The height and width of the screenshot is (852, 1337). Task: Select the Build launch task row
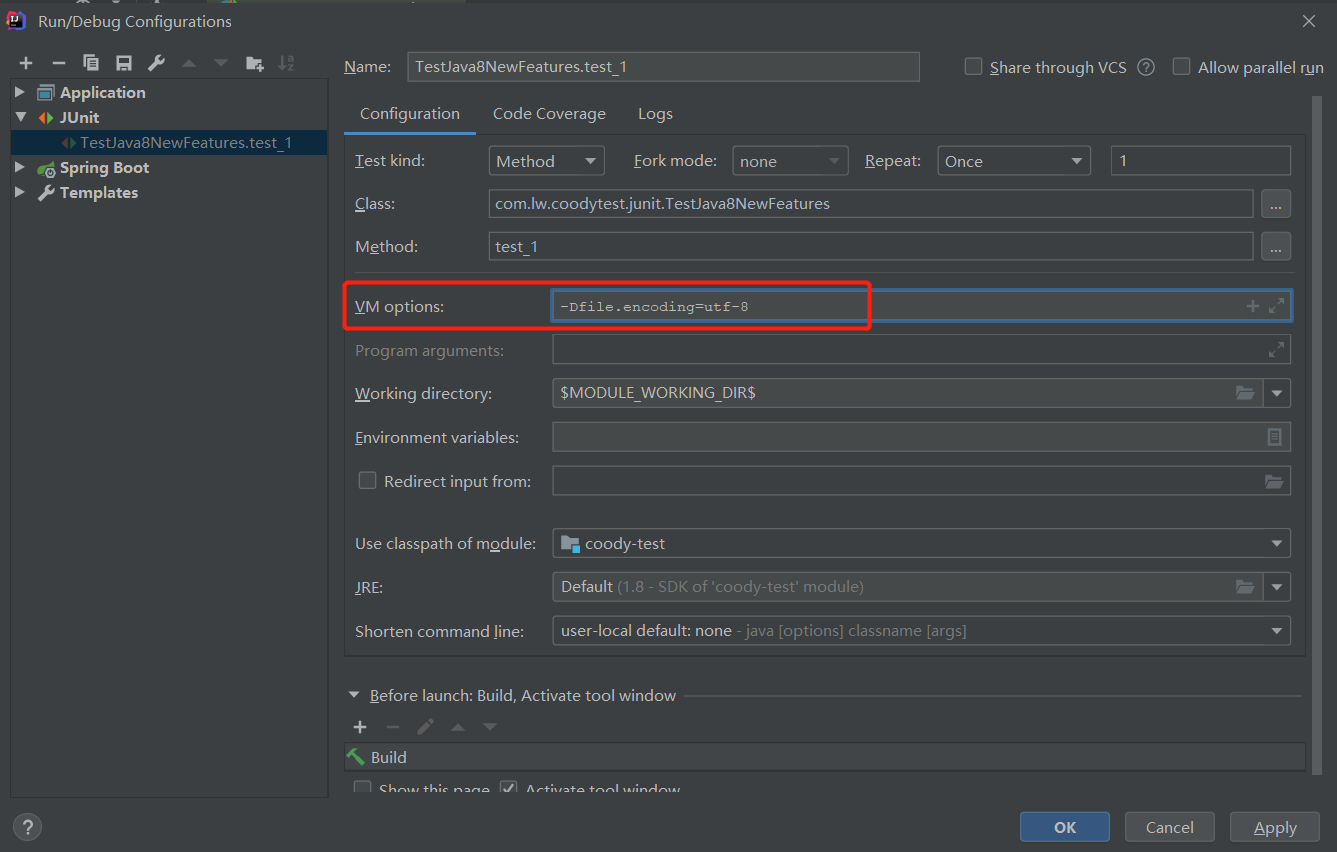(825, 757)
